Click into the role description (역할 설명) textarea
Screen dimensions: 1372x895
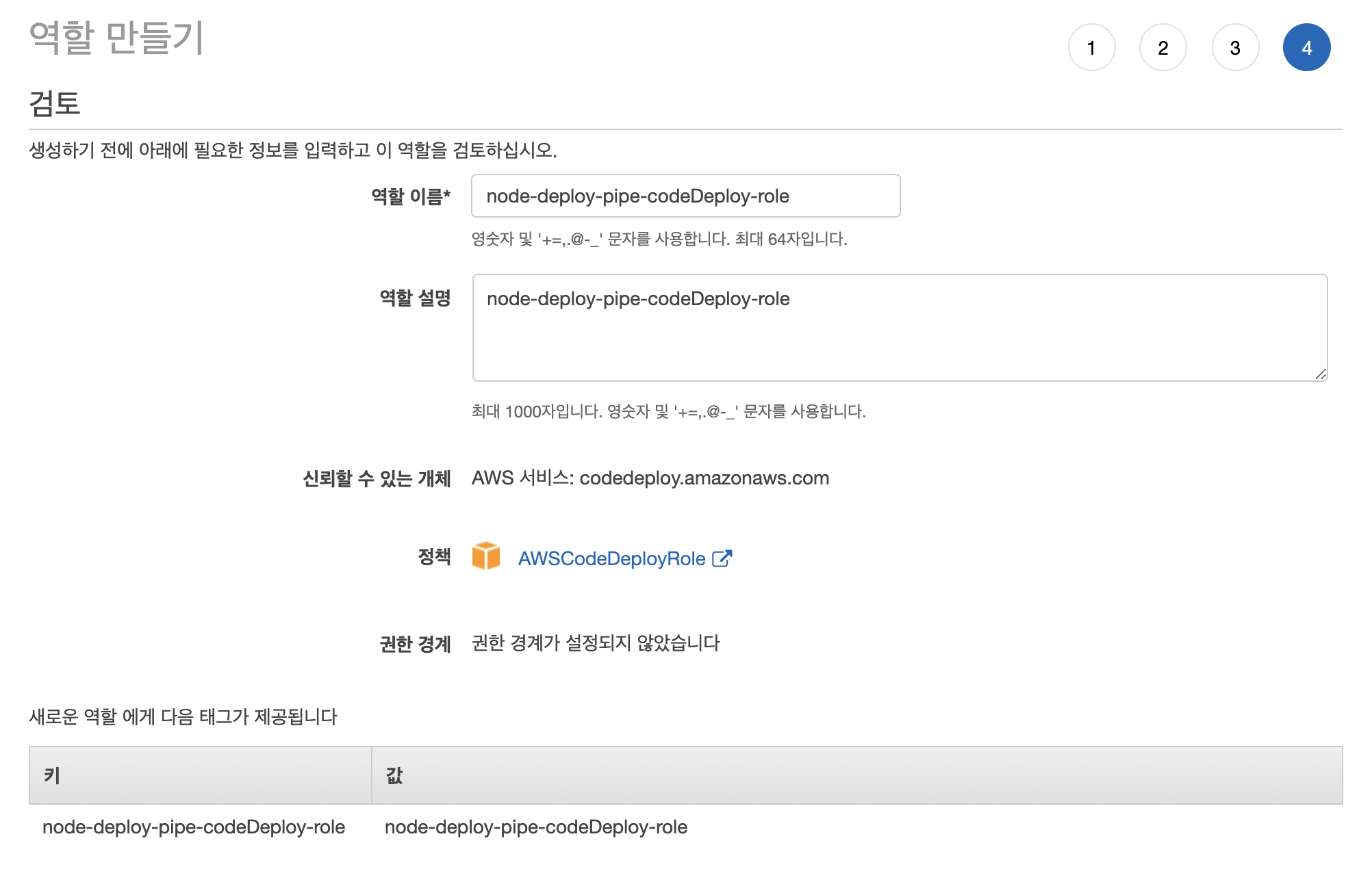(x=899, y=328)
